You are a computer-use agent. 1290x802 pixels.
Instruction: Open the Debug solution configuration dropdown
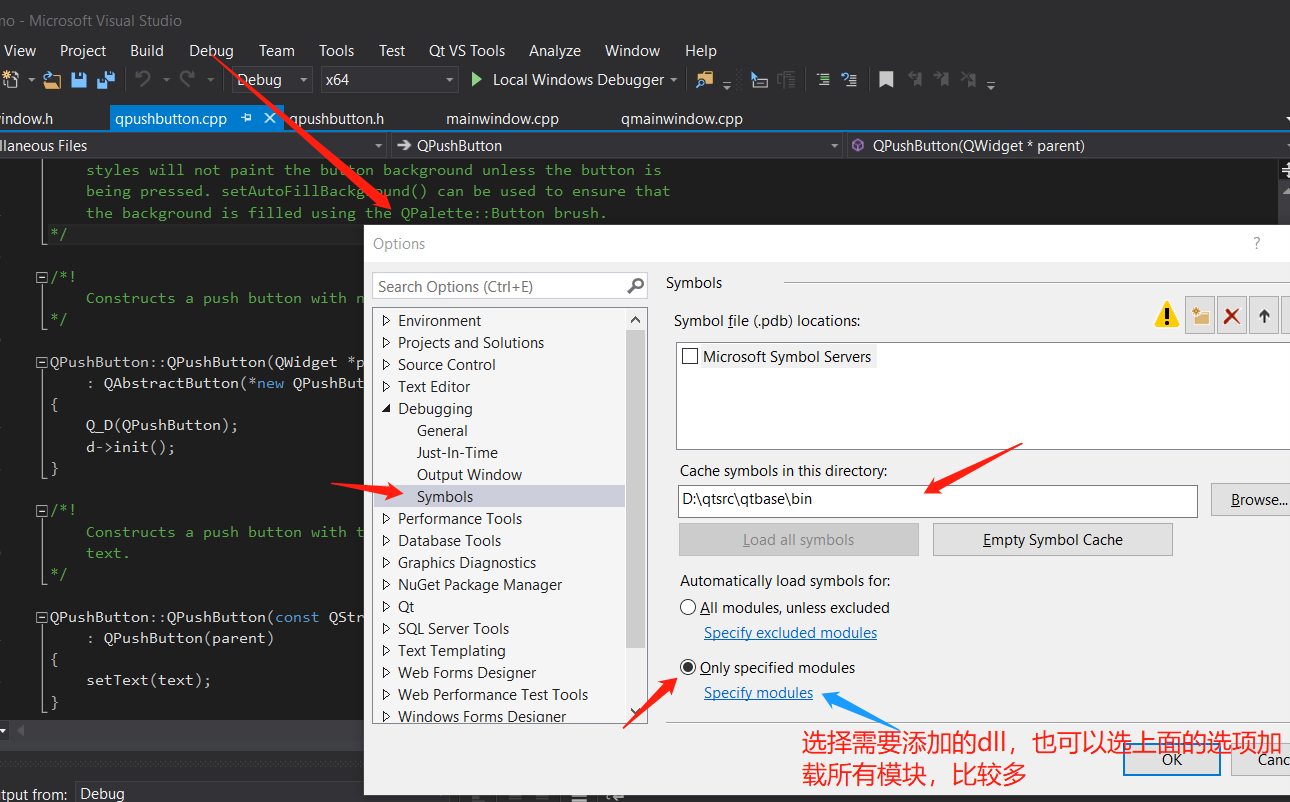[272, 80]
